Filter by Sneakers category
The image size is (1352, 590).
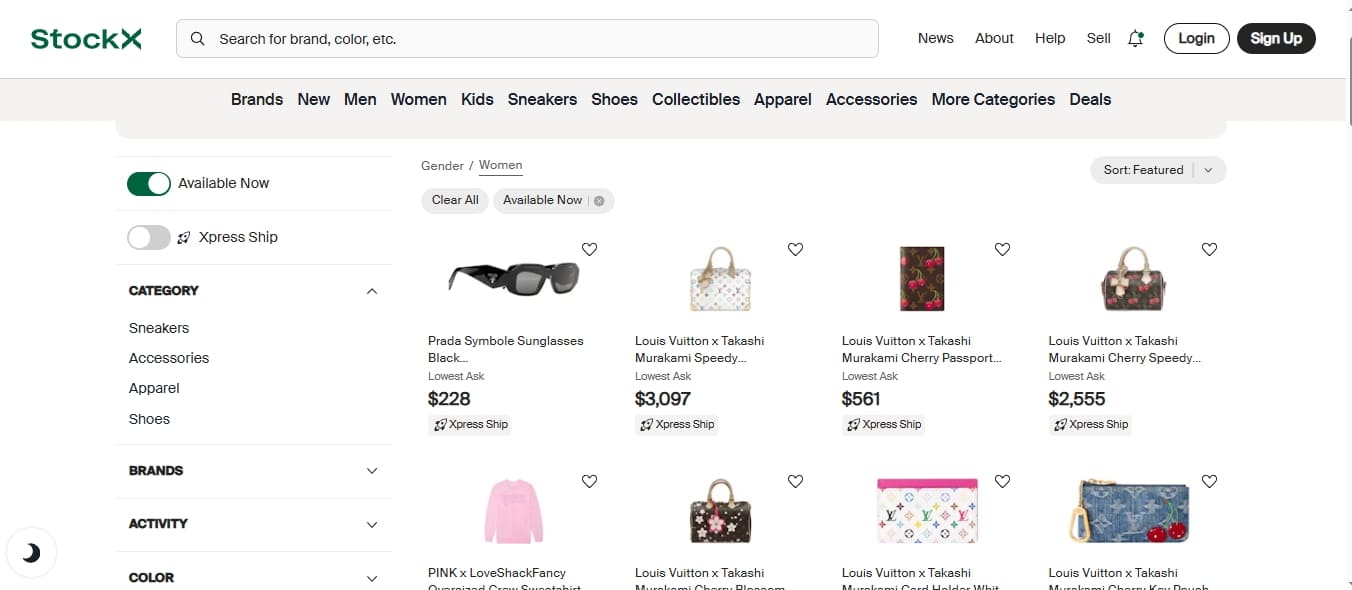[x=159, y=328]
